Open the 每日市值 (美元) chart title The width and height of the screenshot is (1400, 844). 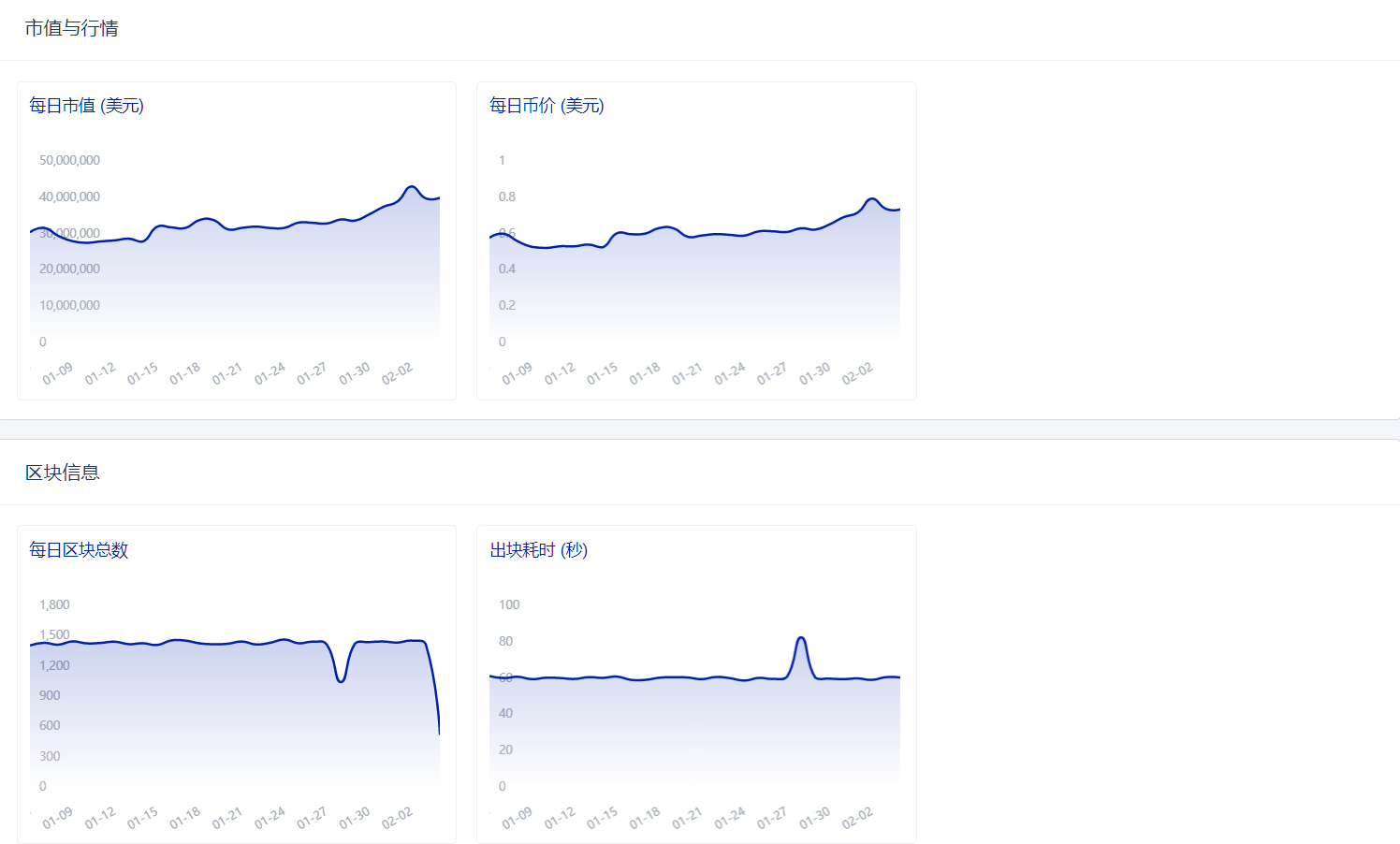click(86, 106)
